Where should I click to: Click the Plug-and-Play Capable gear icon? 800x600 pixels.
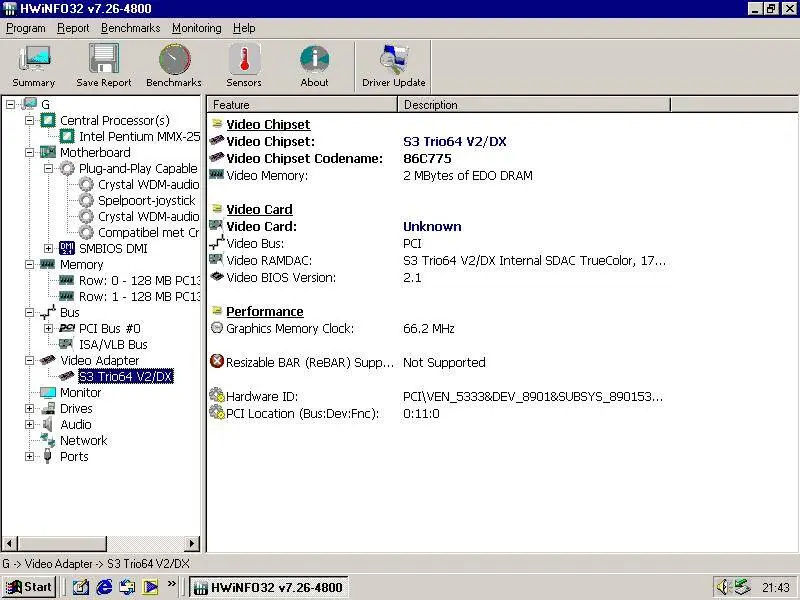pyautogui.click(x=67, y=168)
